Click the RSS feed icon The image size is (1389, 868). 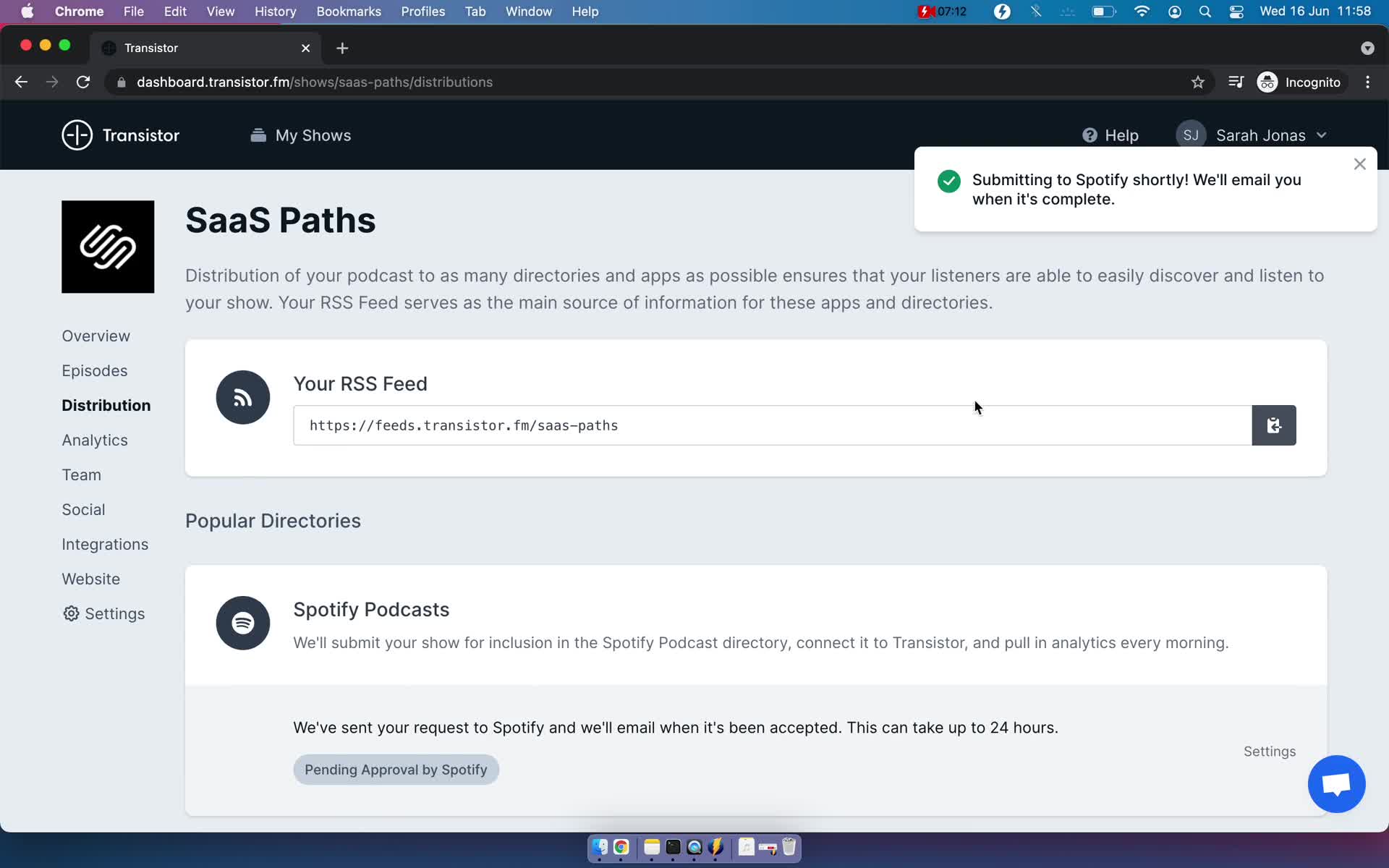point(242,397)
